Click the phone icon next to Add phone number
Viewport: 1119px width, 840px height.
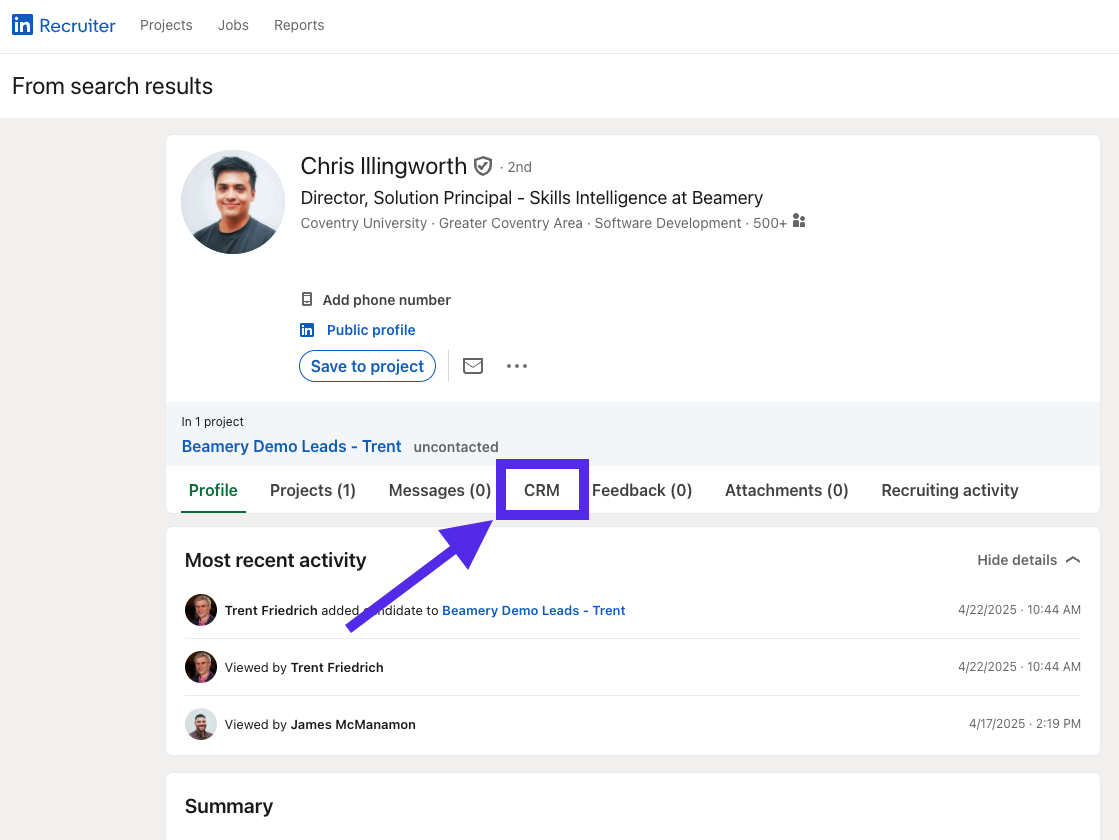pyautogui.click(x=307, y=300)
